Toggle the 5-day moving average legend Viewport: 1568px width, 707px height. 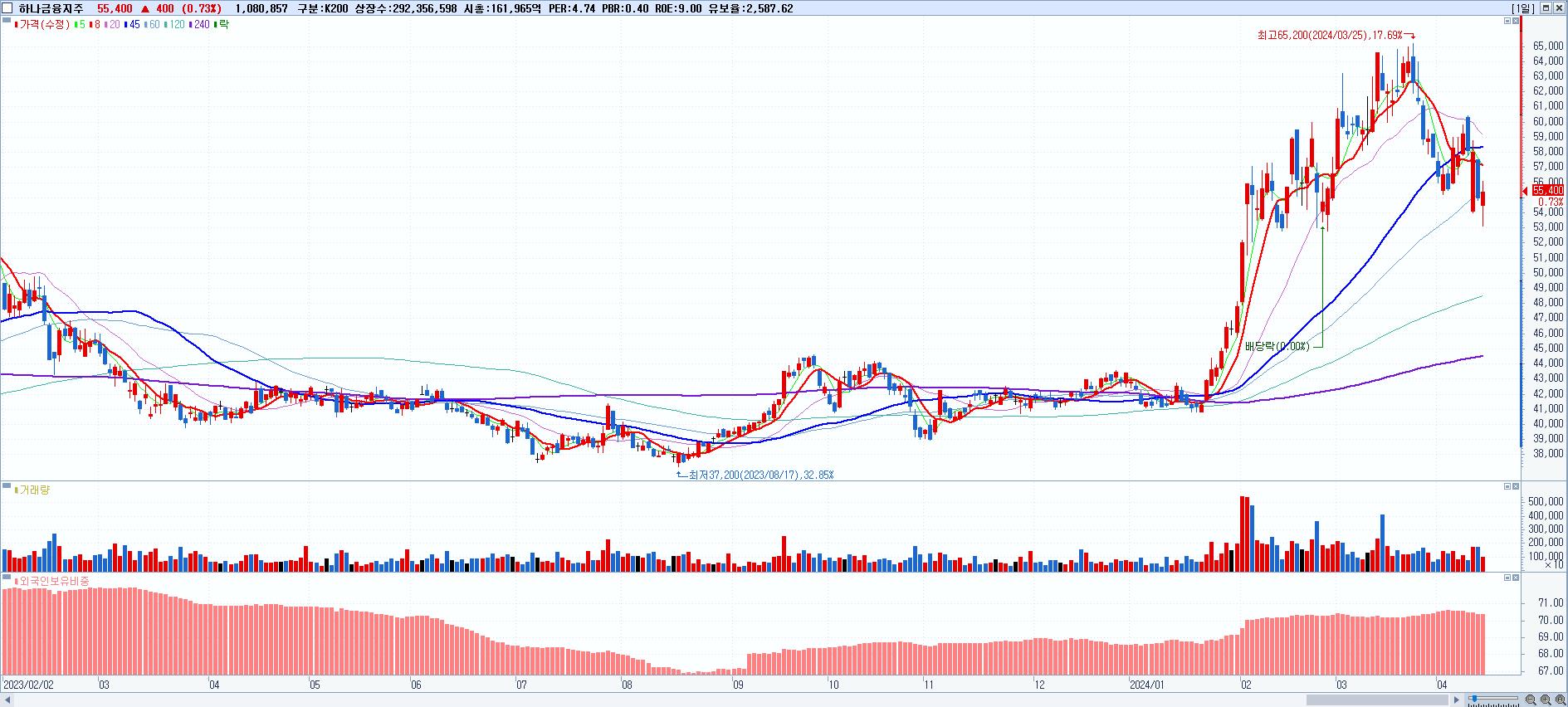(x=80, y=24)
